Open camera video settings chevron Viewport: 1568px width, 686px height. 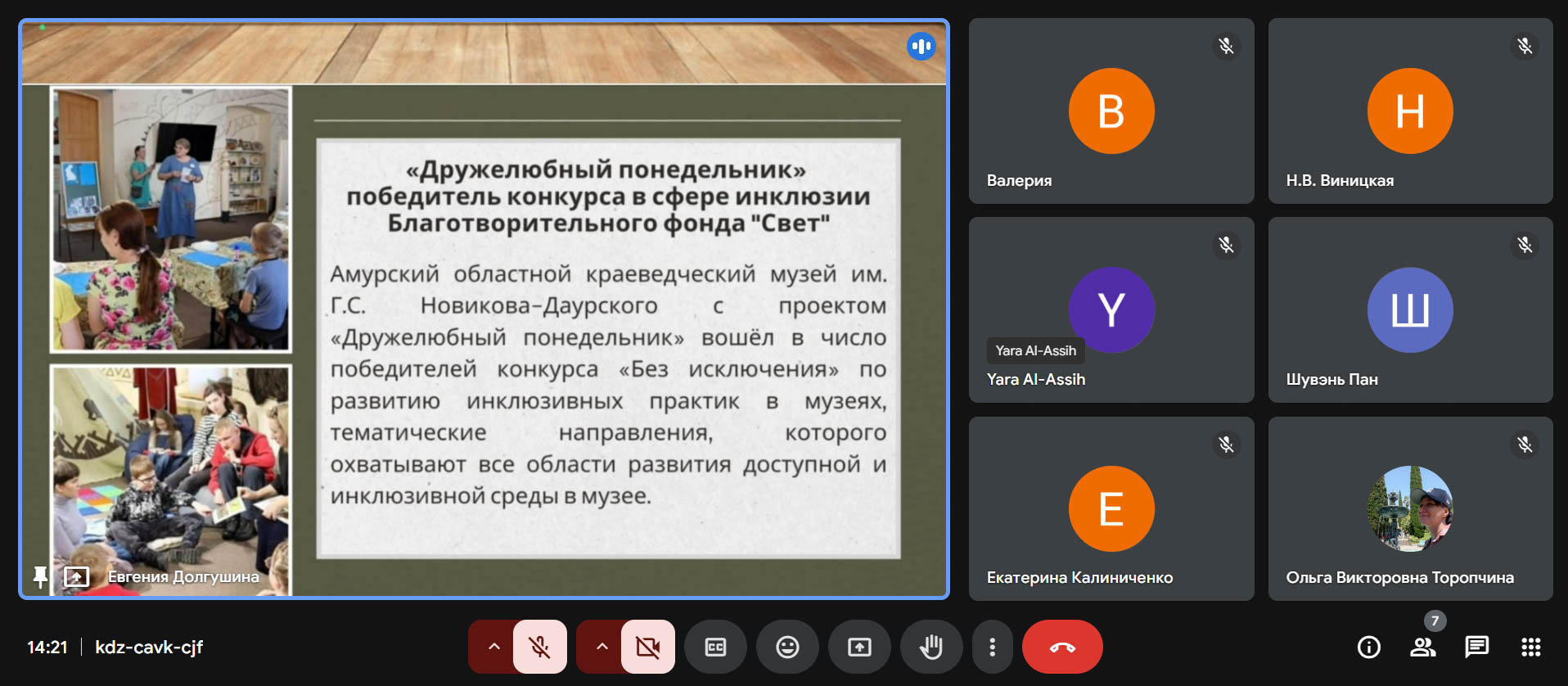[602, 647]
